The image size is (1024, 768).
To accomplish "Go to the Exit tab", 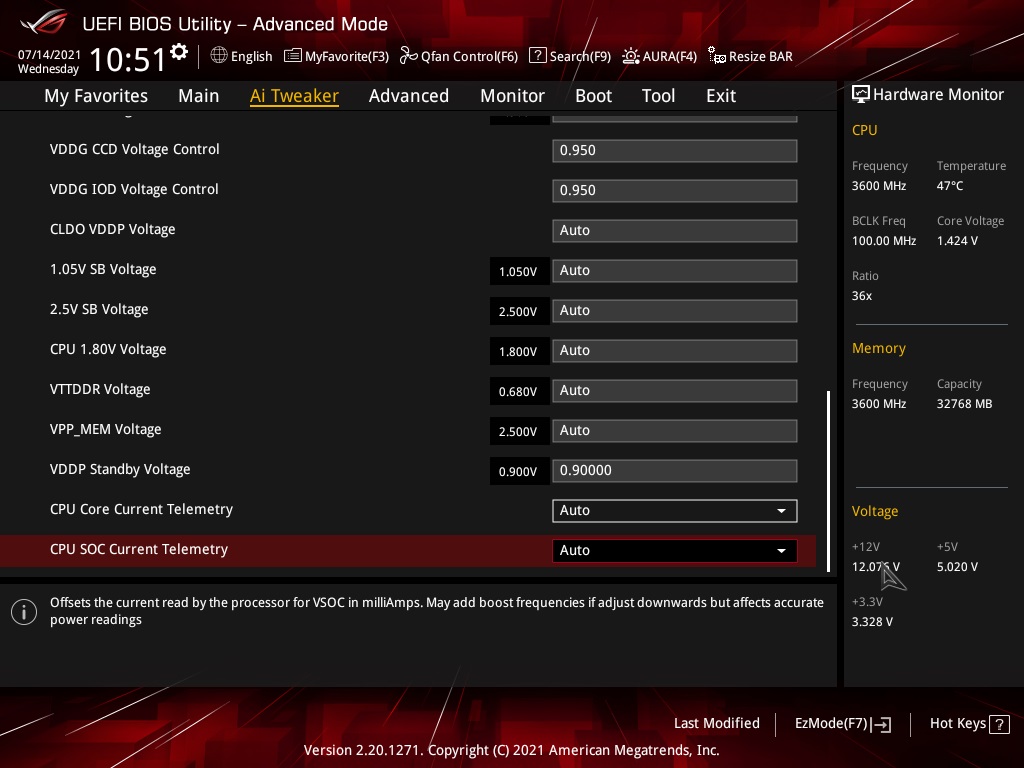I will pos(721,96).
